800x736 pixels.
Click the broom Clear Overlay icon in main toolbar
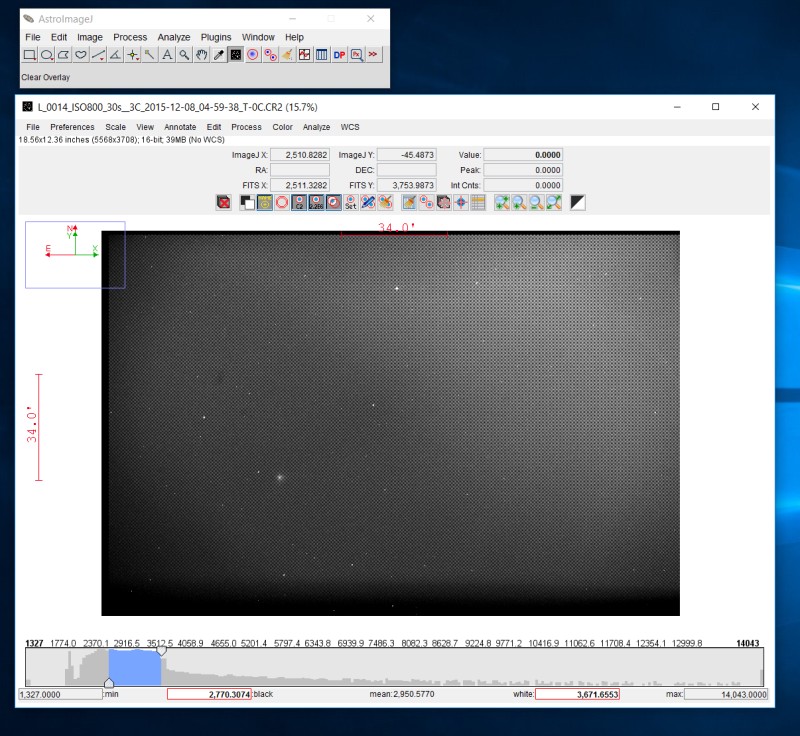click(x=287, y=55)
